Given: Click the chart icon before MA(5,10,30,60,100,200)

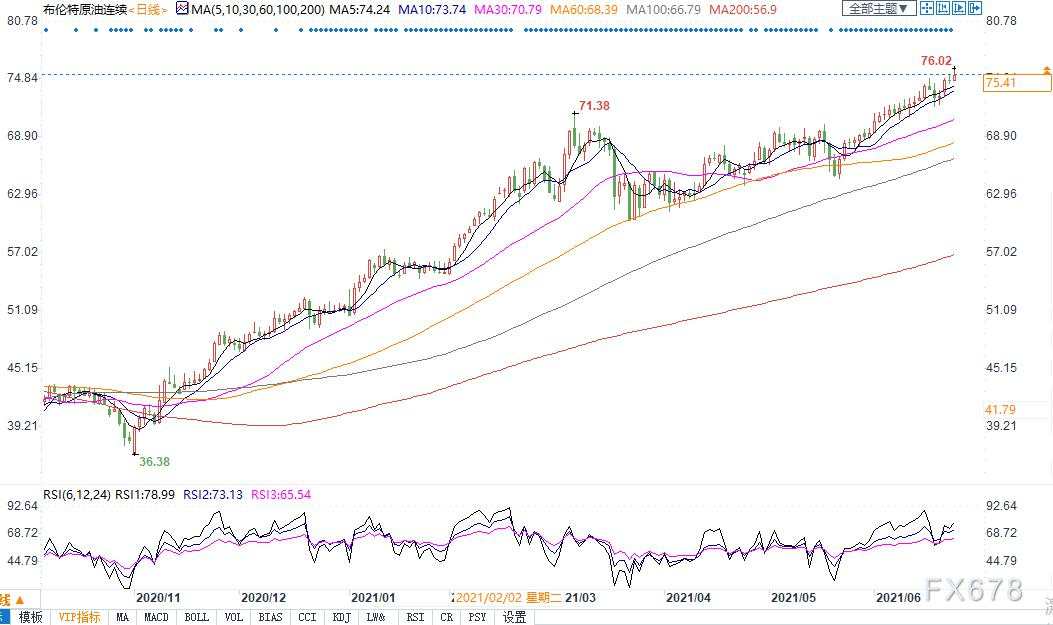Looking at the screenshot, I should tap(182, 9).
